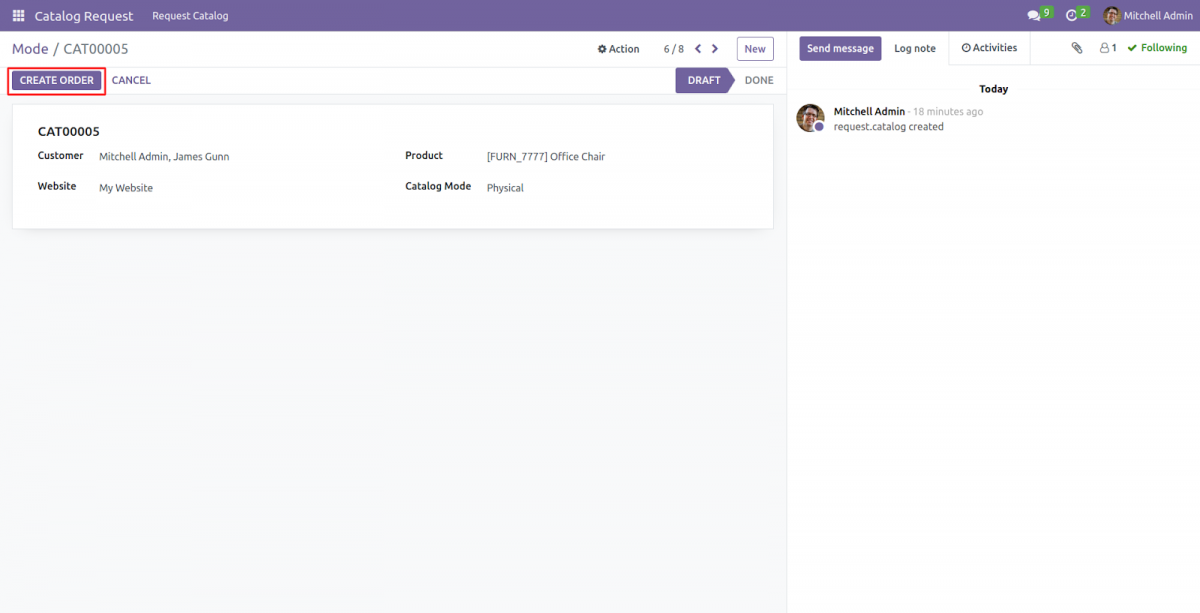This screenshot has height=613, width=1200.
Task: Set the record stage to DONE
Action: [x=759, y=80]
